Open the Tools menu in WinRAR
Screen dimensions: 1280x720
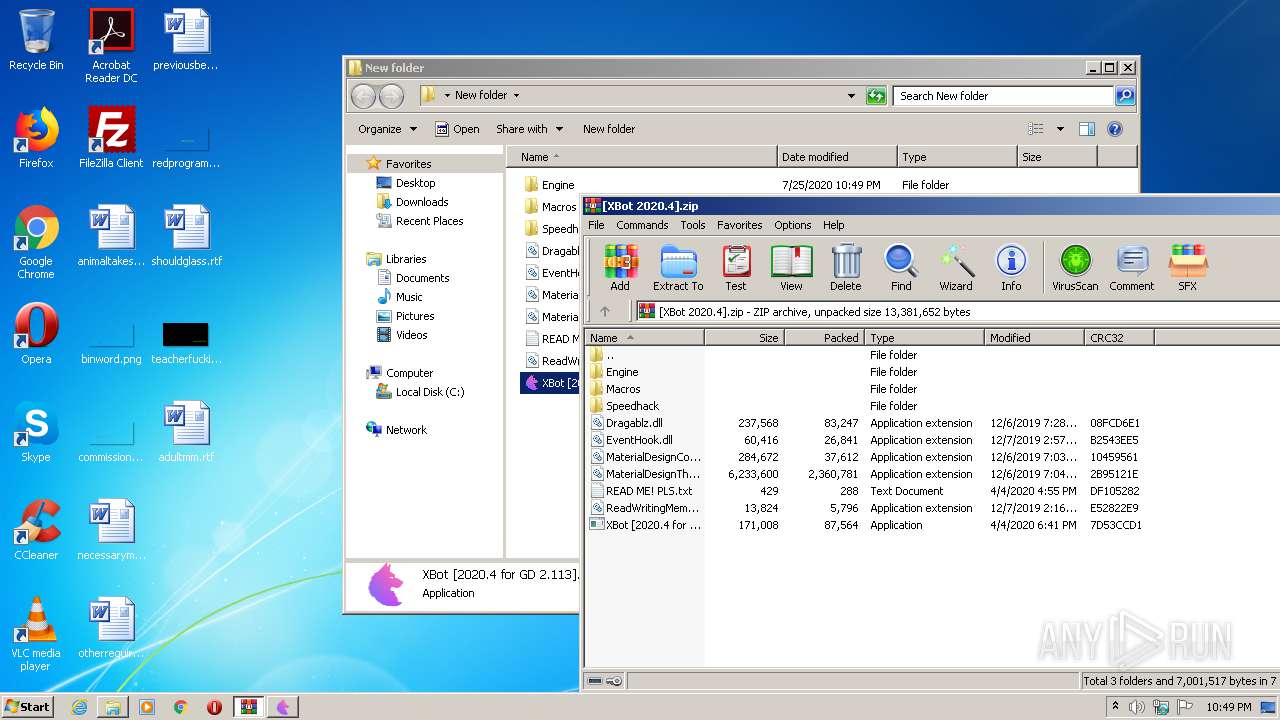click(x=693, y=225)
